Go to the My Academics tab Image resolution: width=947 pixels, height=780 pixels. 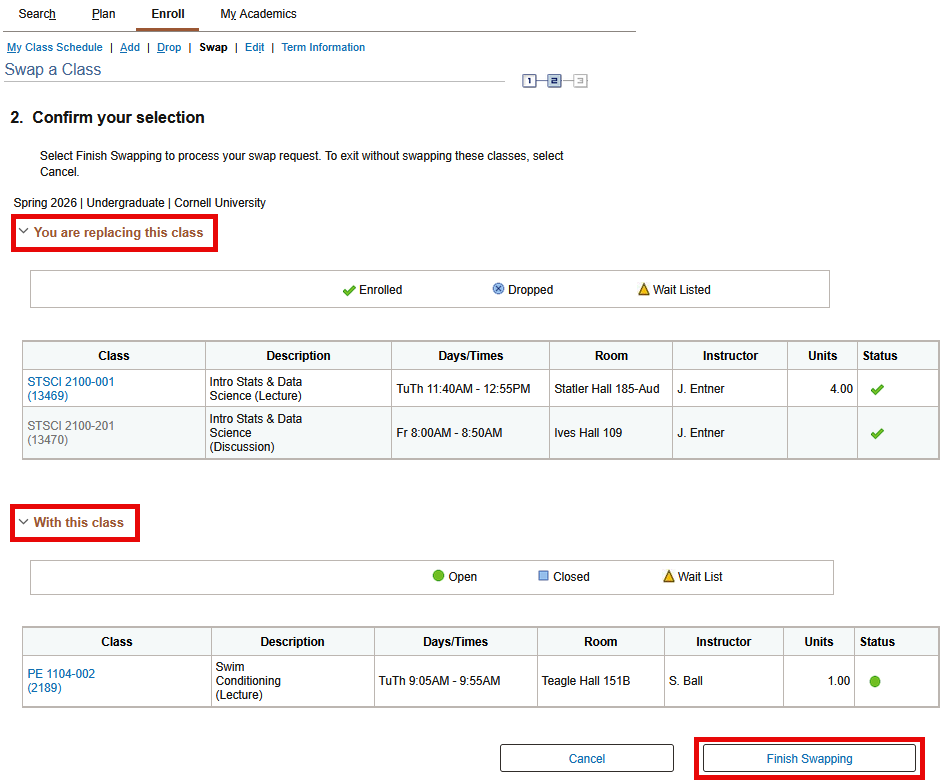click(258, 14)
